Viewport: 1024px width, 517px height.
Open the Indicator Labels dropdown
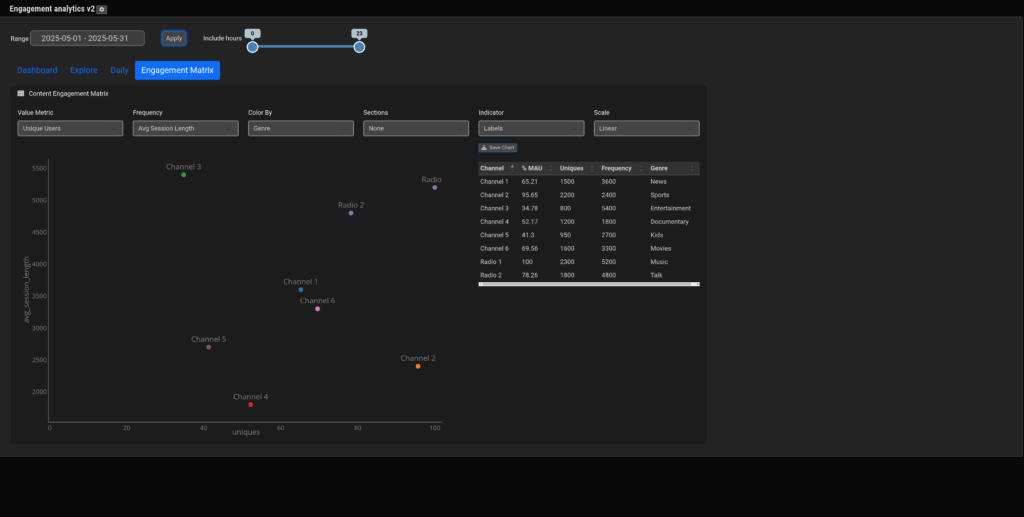[x=531, y=128]
